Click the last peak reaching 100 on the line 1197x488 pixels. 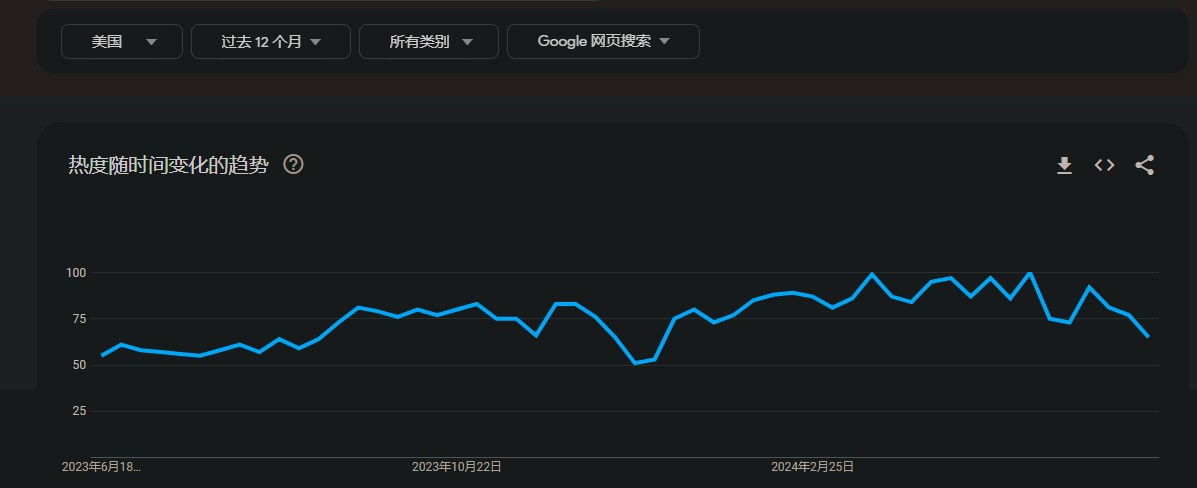coord(1029,273)
